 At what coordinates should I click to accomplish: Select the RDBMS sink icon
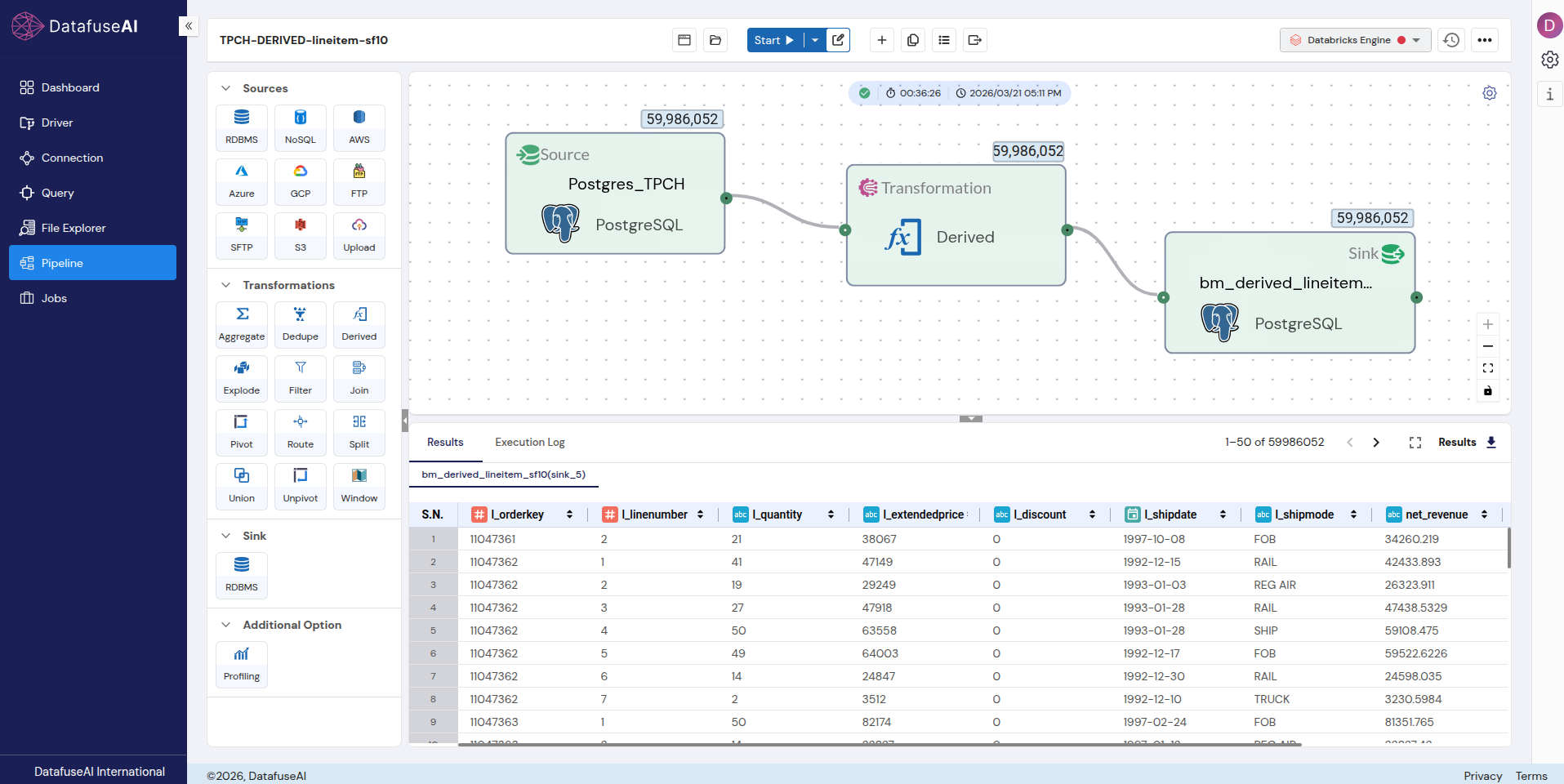click(242, 576)
